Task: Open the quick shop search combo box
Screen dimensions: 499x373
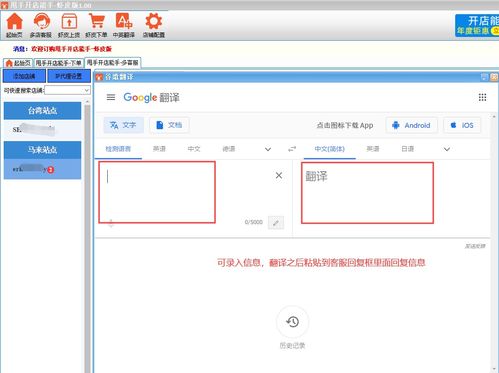Action: point(67,90)
